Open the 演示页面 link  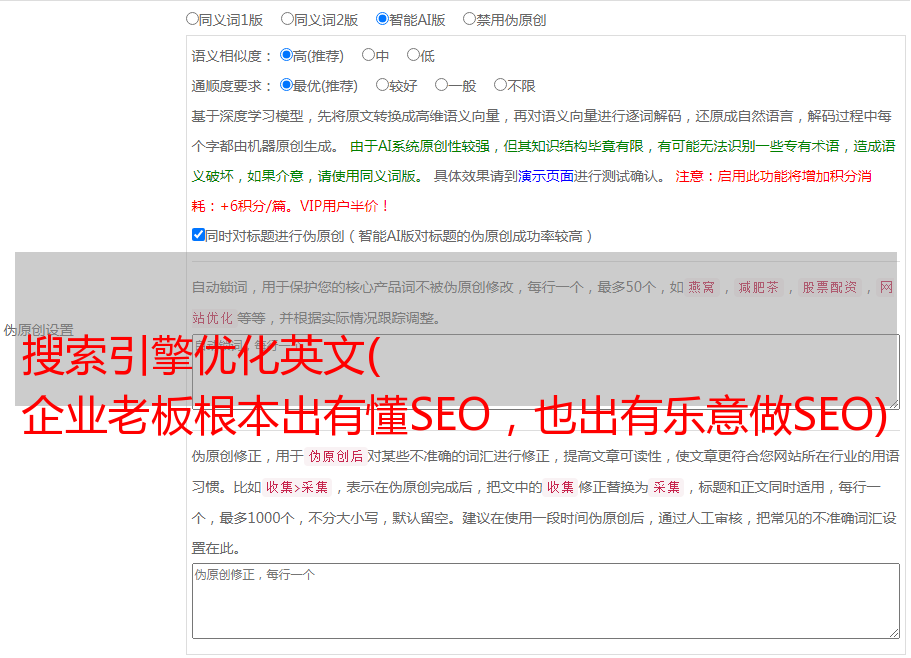click(546, 176)
